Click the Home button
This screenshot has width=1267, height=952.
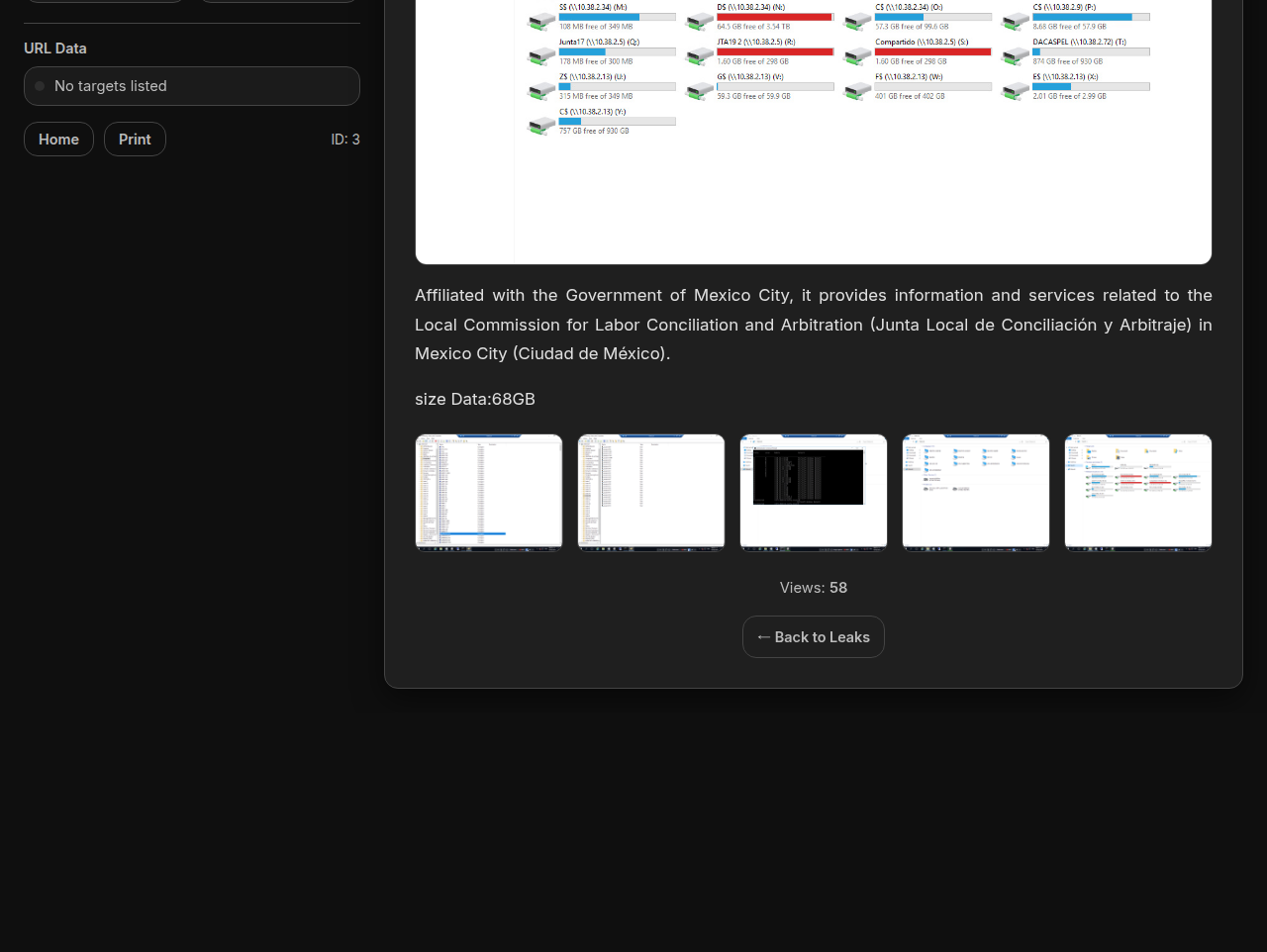(58, 140)
